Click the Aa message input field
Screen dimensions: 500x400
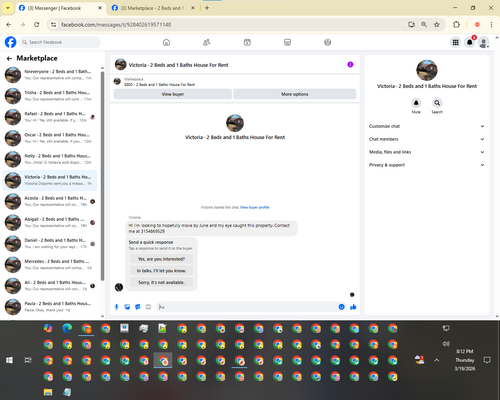point(248,307)
